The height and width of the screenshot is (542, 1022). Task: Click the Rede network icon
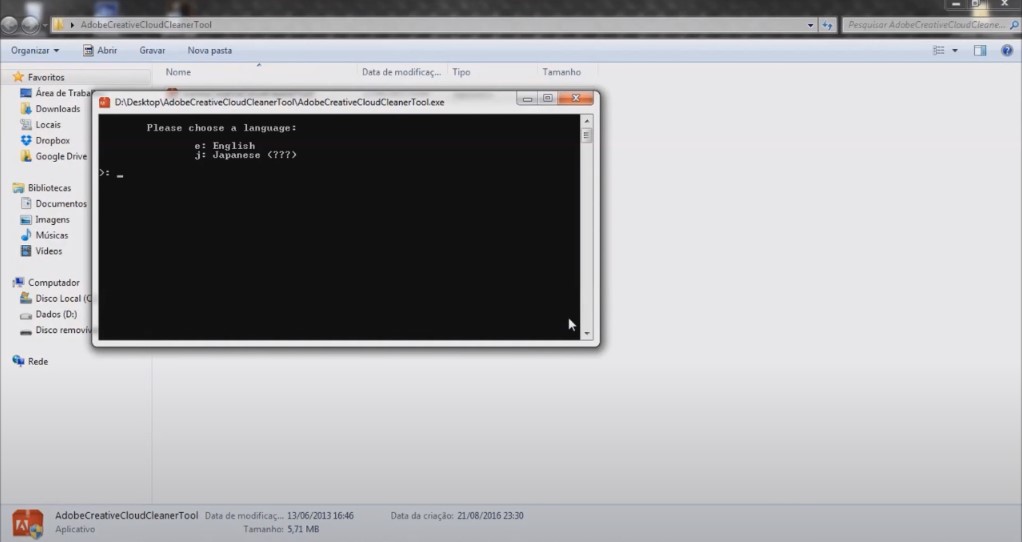18,362
